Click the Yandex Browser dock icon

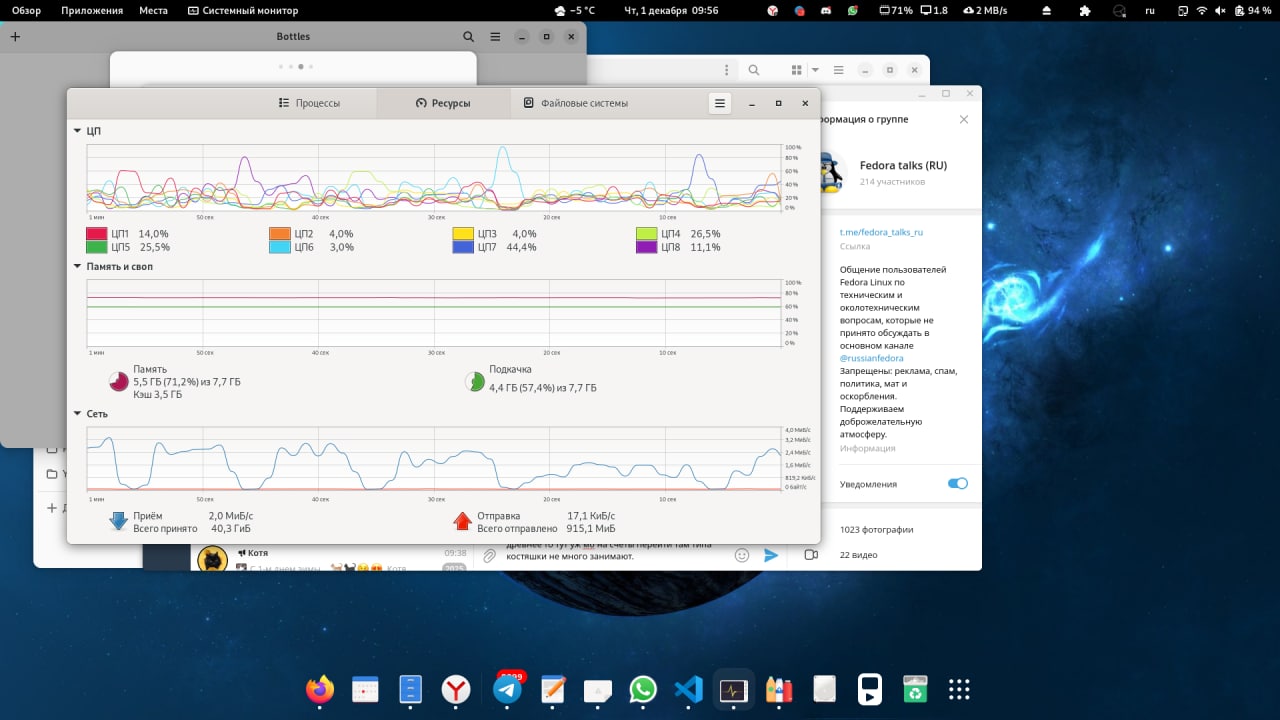click(456, 690)
